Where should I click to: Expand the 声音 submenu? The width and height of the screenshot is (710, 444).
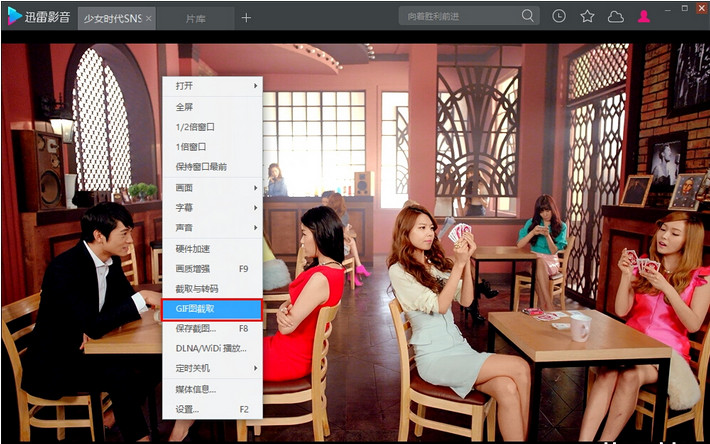click(212, 227)
